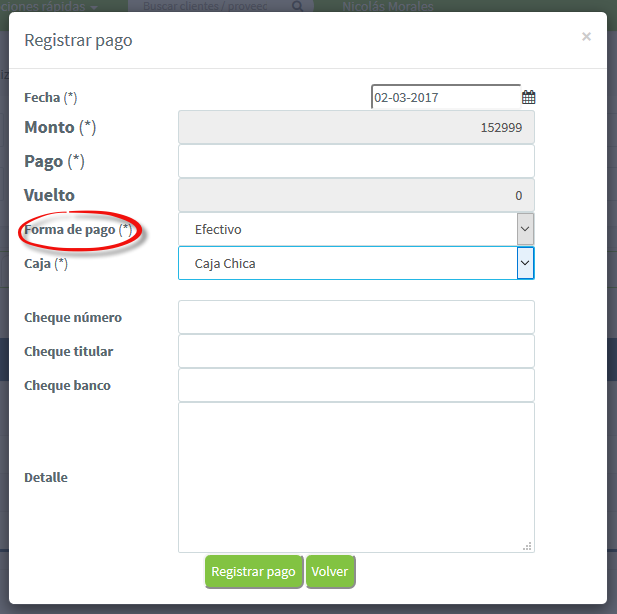
Task: Open the Nicolás Morales user menu
Action: [x=388, y=6]
